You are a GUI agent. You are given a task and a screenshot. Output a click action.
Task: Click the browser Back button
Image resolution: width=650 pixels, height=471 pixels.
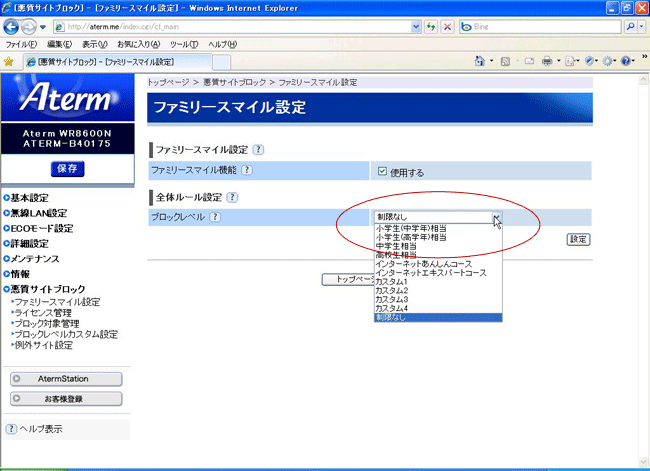pyautogui.click(x=12, y=25)
